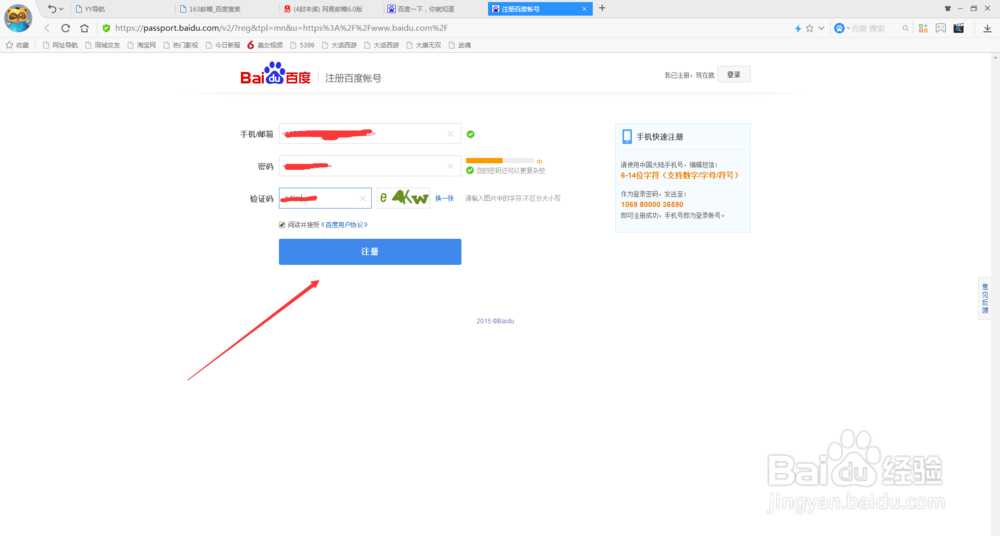Bookmark this page with star icon

click(x=810, y=28)
